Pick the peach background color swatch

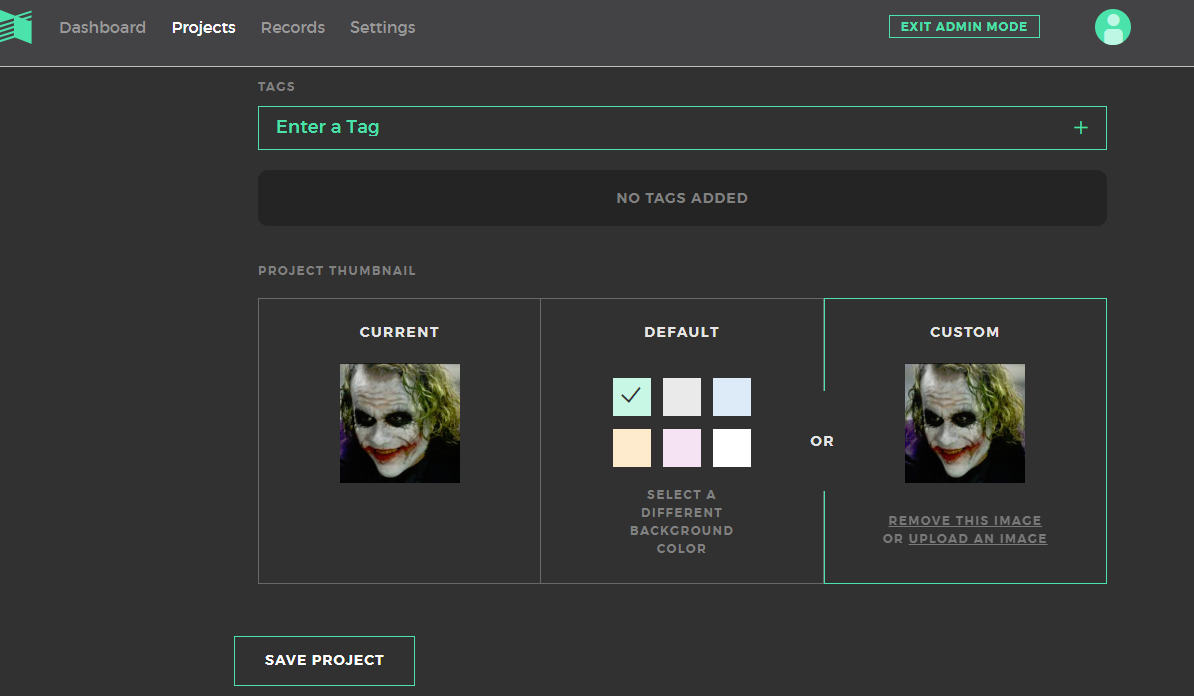point(632,448)
